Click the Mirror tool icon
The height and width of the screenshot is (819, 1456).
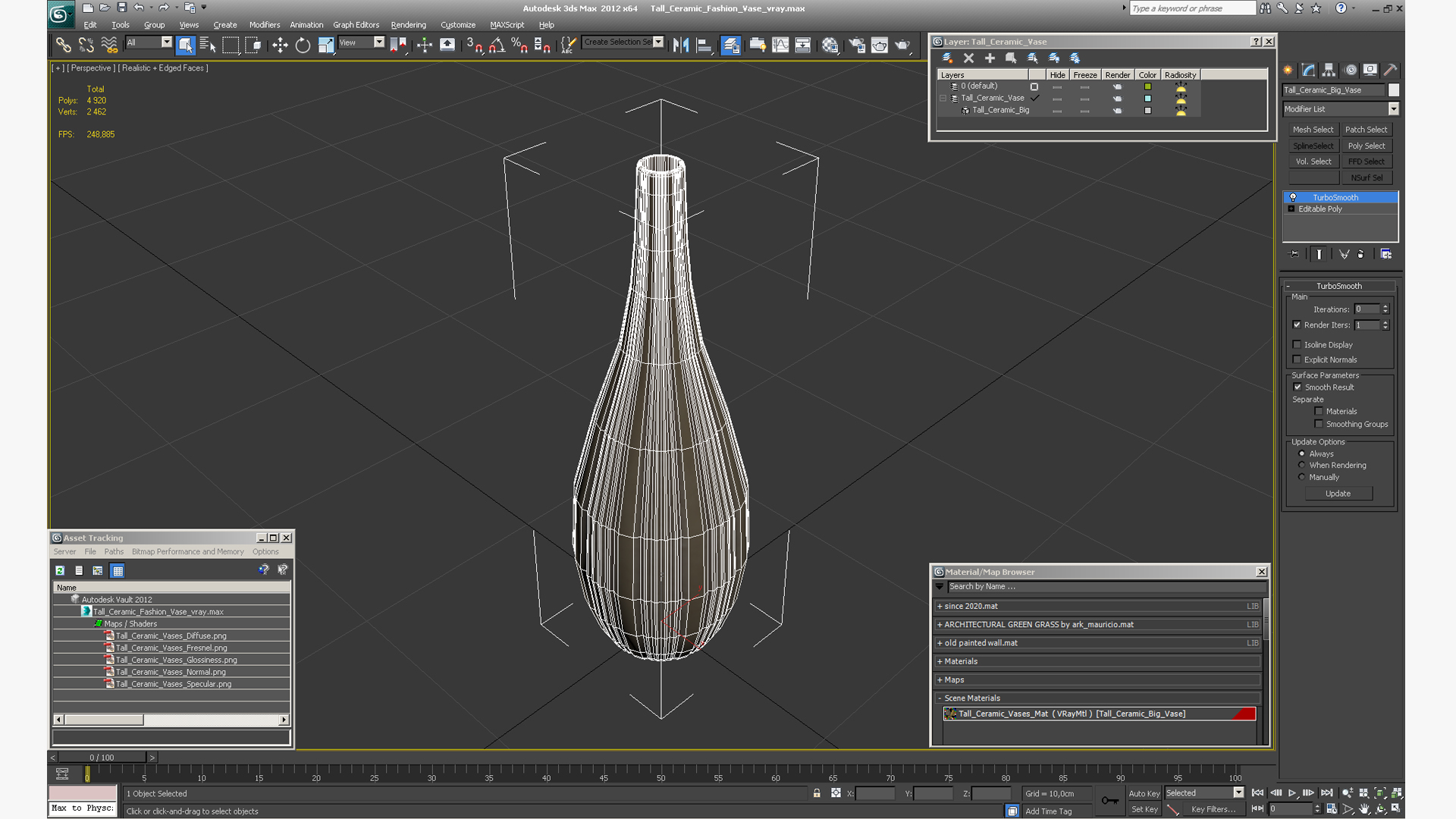coord(681,45)
